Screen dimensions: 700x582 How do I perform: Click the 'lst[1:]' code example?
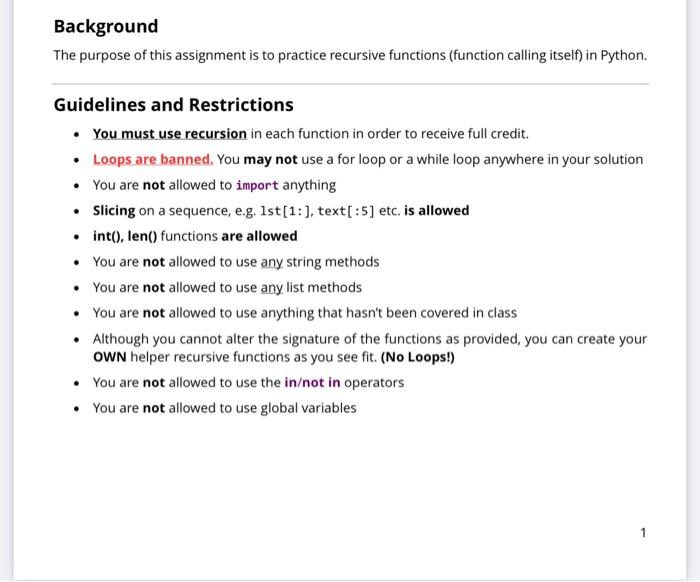pyautogui.click(x=286, y=211)
